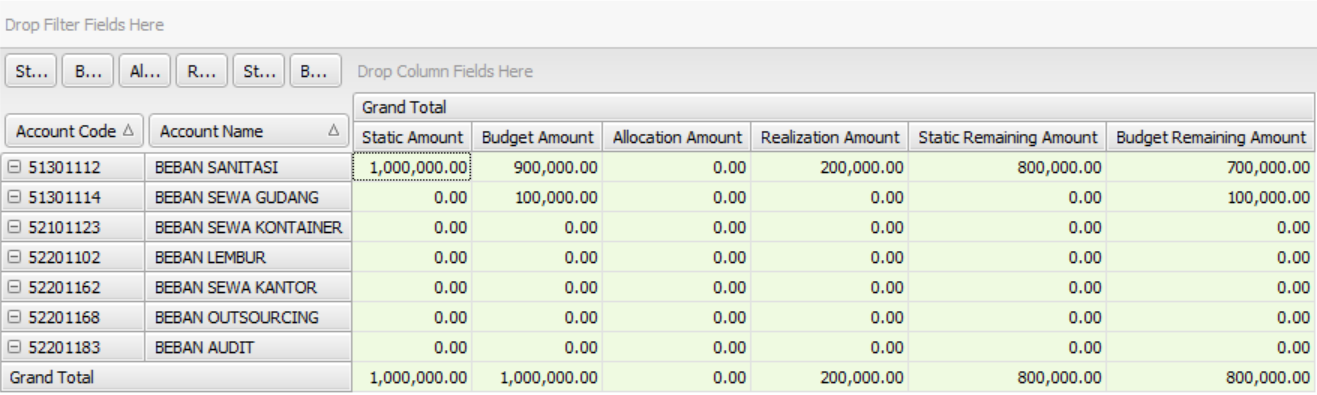Screen dimensions: 1317x395
Task: Collapse the 52201183 account code row
Action: click(x=13, y=347)
